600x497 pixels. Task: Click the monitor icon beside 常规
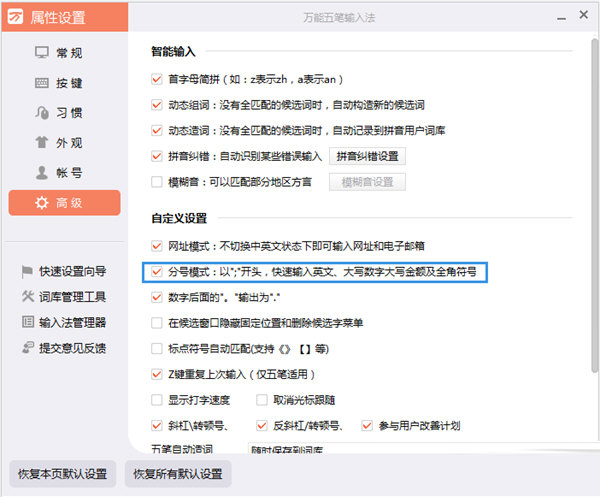tap(42, 52)
